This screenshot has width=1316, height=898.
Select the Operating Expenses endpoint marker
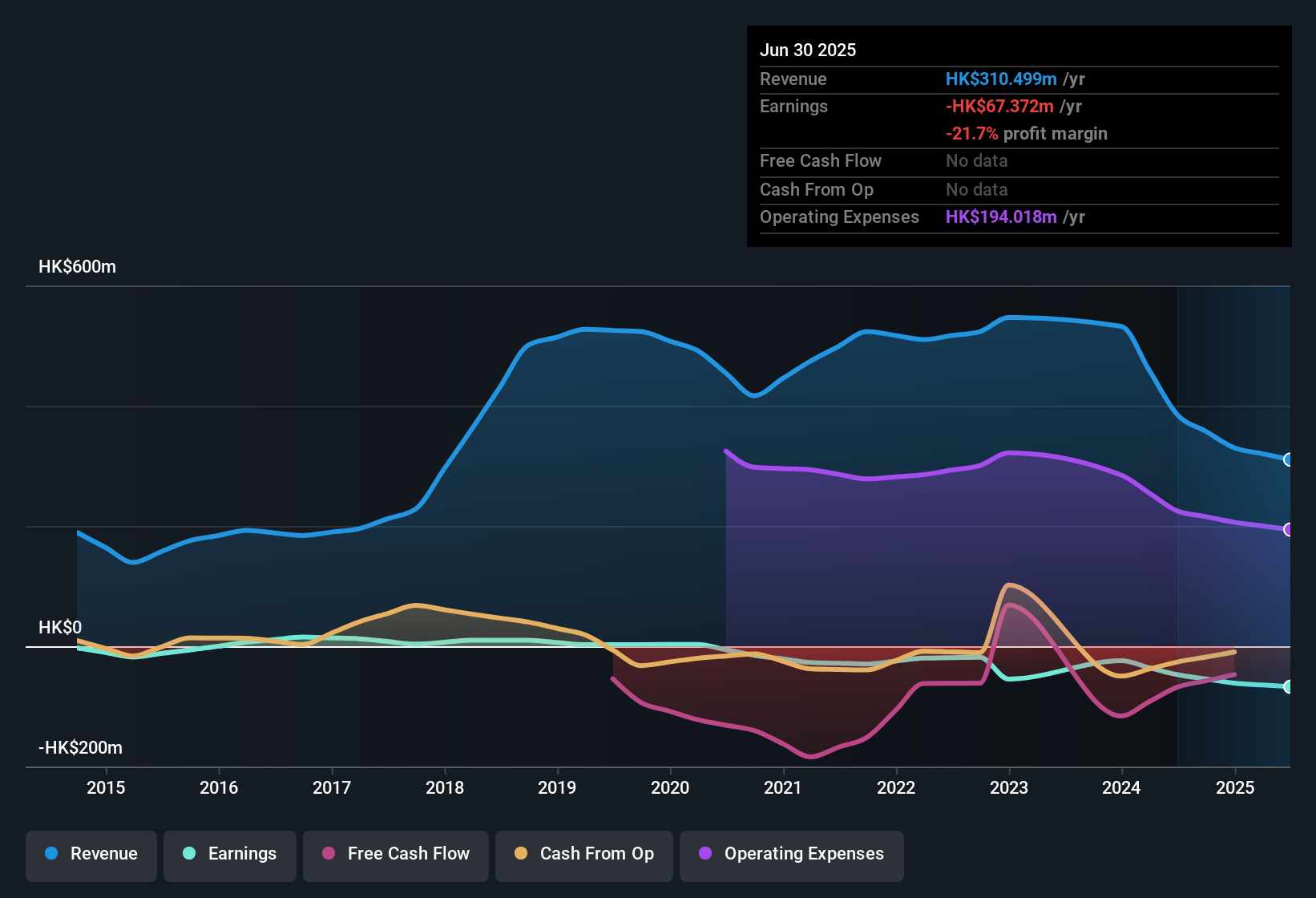coord(1288,528)
